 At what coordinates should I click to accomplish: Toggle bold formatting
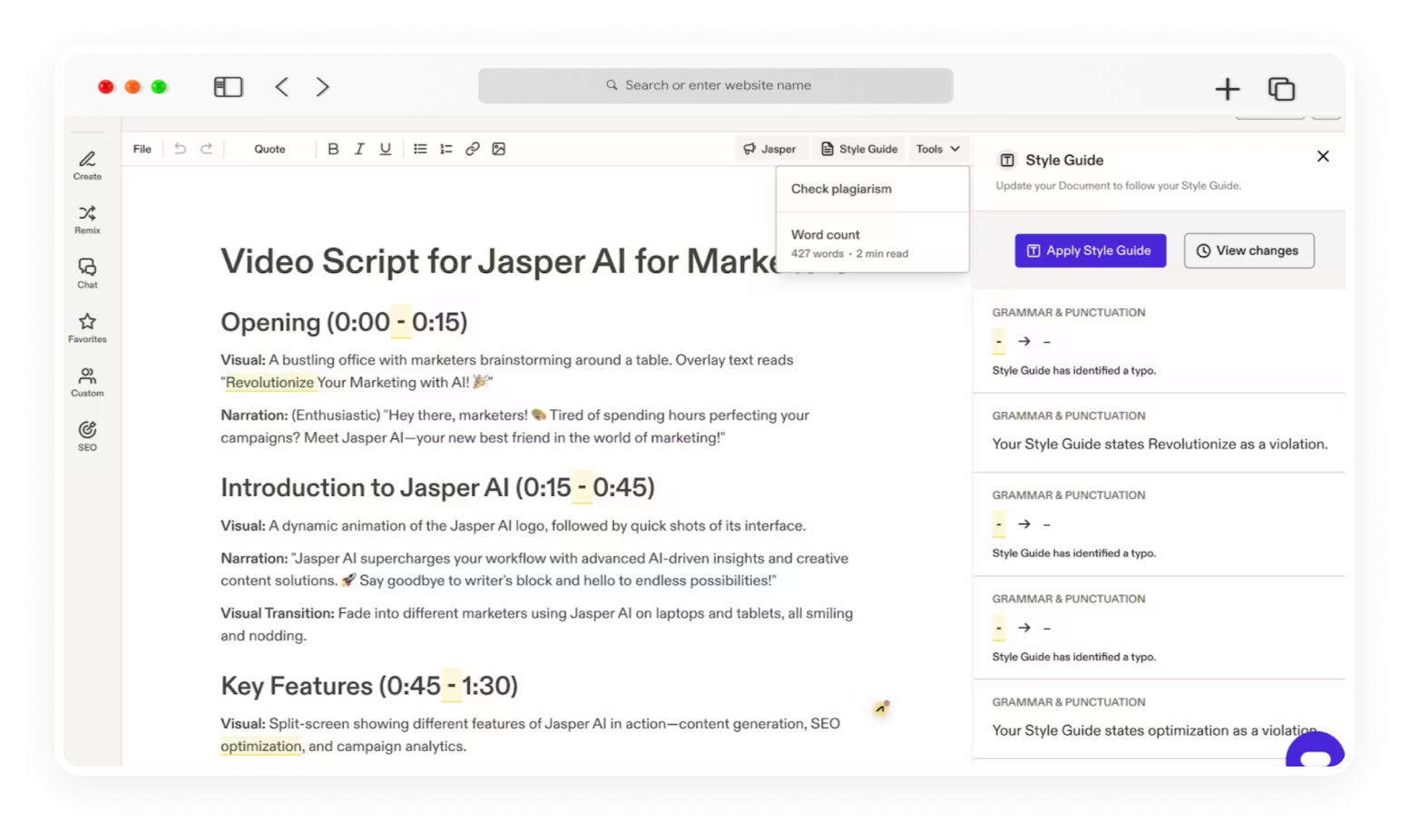[333, 149]
